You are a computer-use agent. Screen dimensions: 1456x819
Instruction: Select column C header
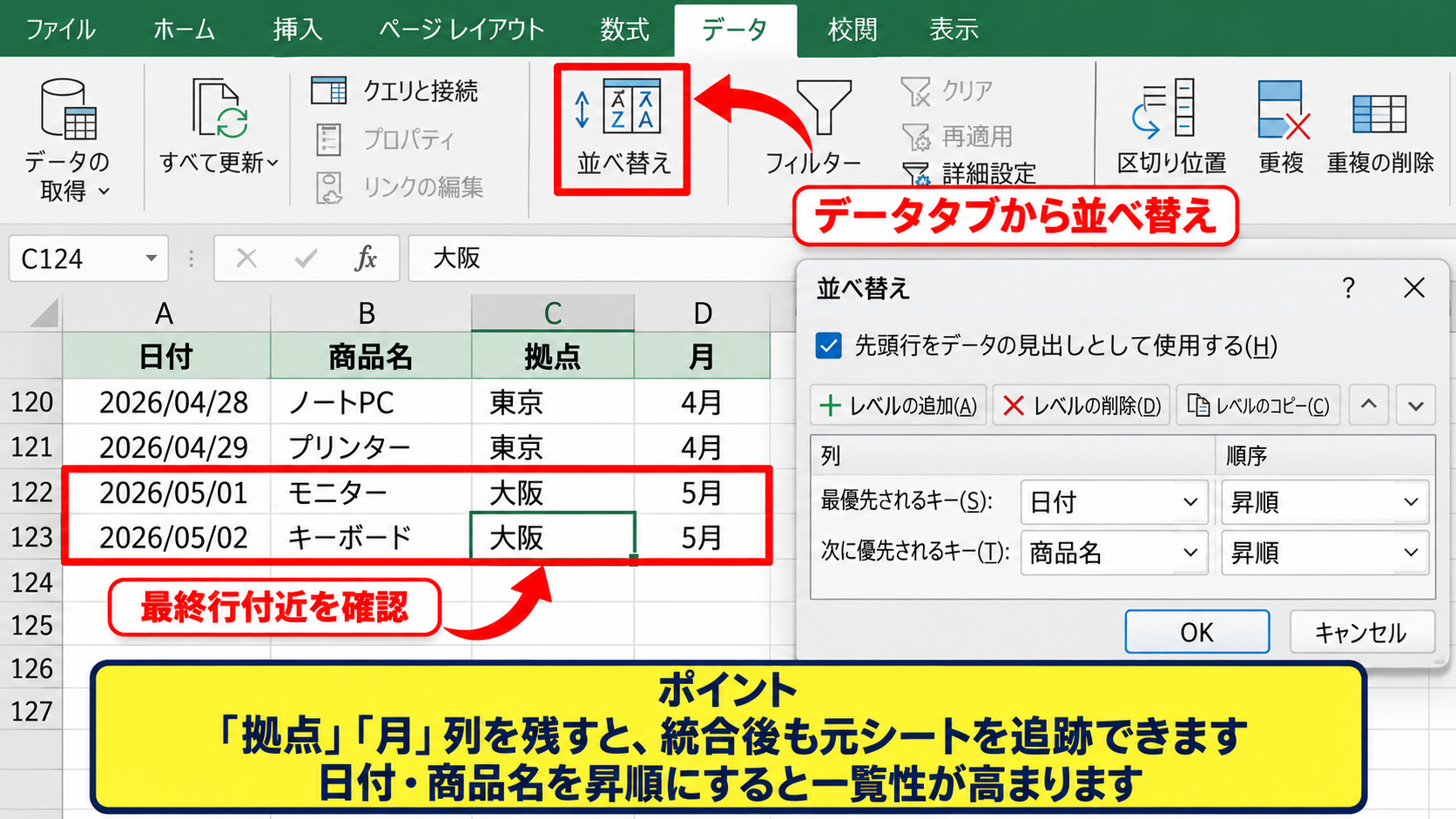(x=553, y=312)
